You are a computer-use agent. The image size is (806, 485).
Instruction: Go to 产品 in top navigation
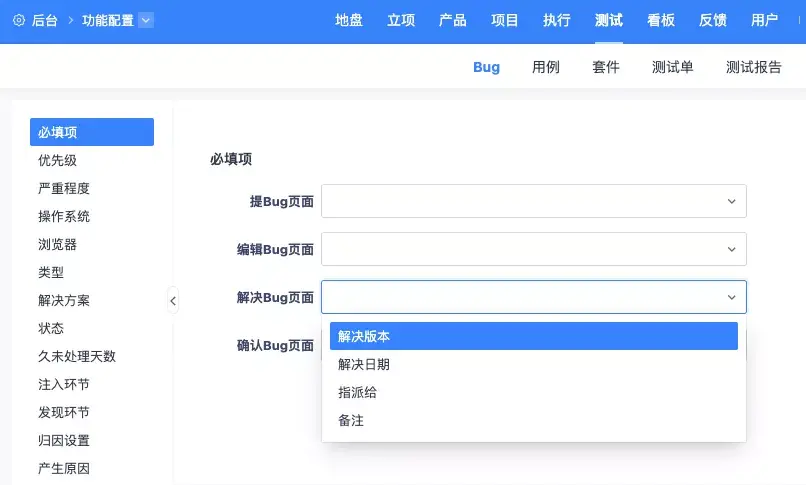point(452,21)
